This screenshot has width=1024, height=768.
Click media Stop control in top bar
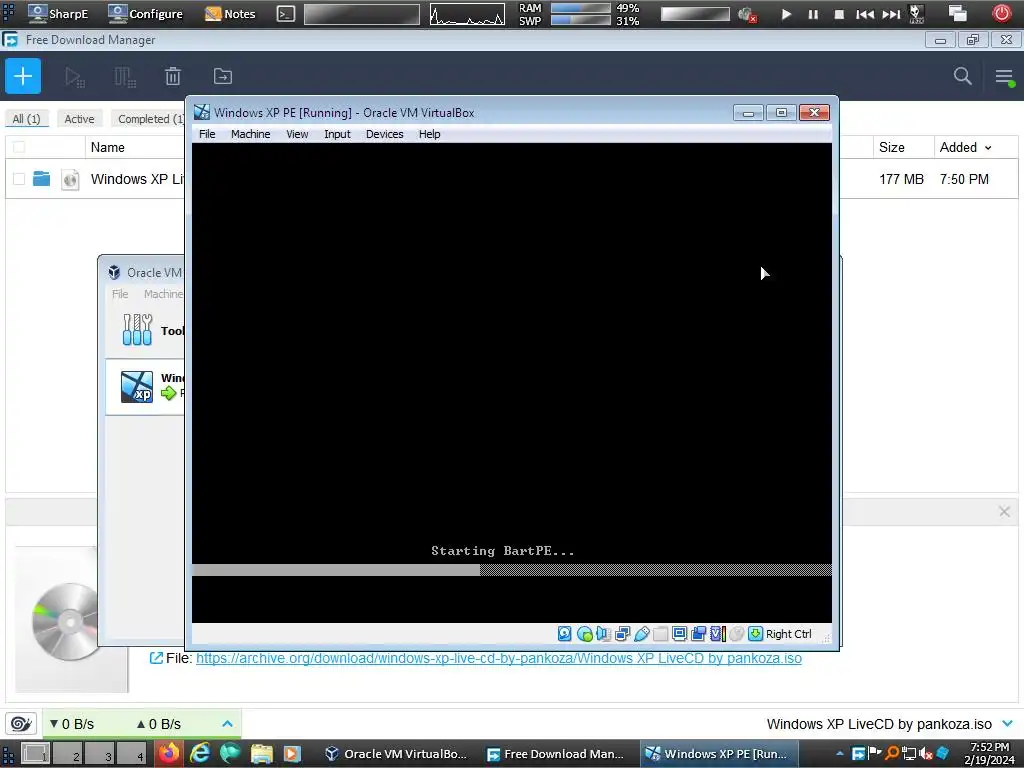pyautogui.click(x=839, y=14)
